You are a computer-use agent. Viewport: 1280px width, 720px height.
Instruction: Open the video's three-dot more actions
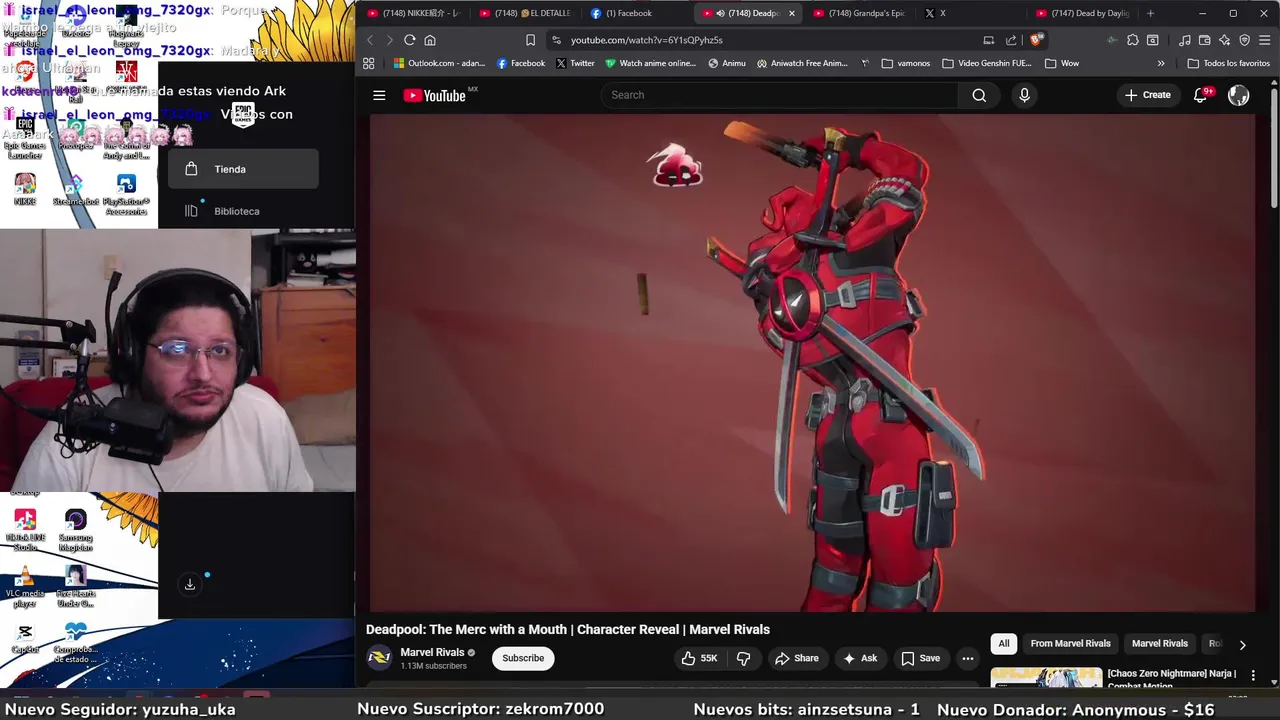point(967,658)
